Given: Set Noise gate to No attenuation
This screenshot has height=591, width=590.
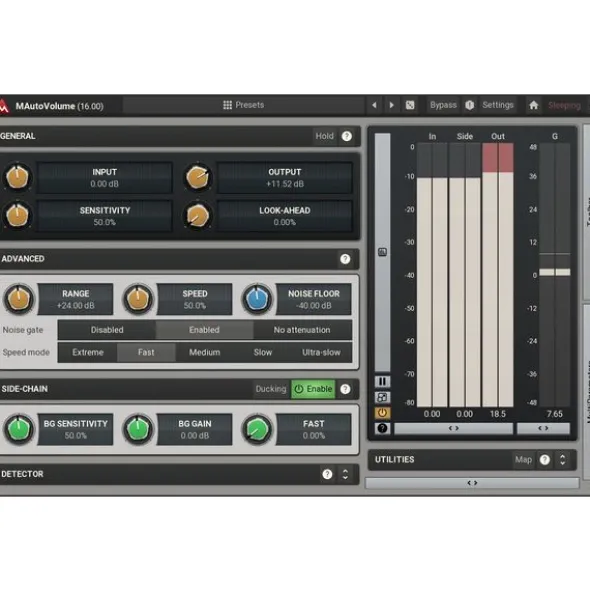Looking at the screenshot, I should [x=302, y=330].
